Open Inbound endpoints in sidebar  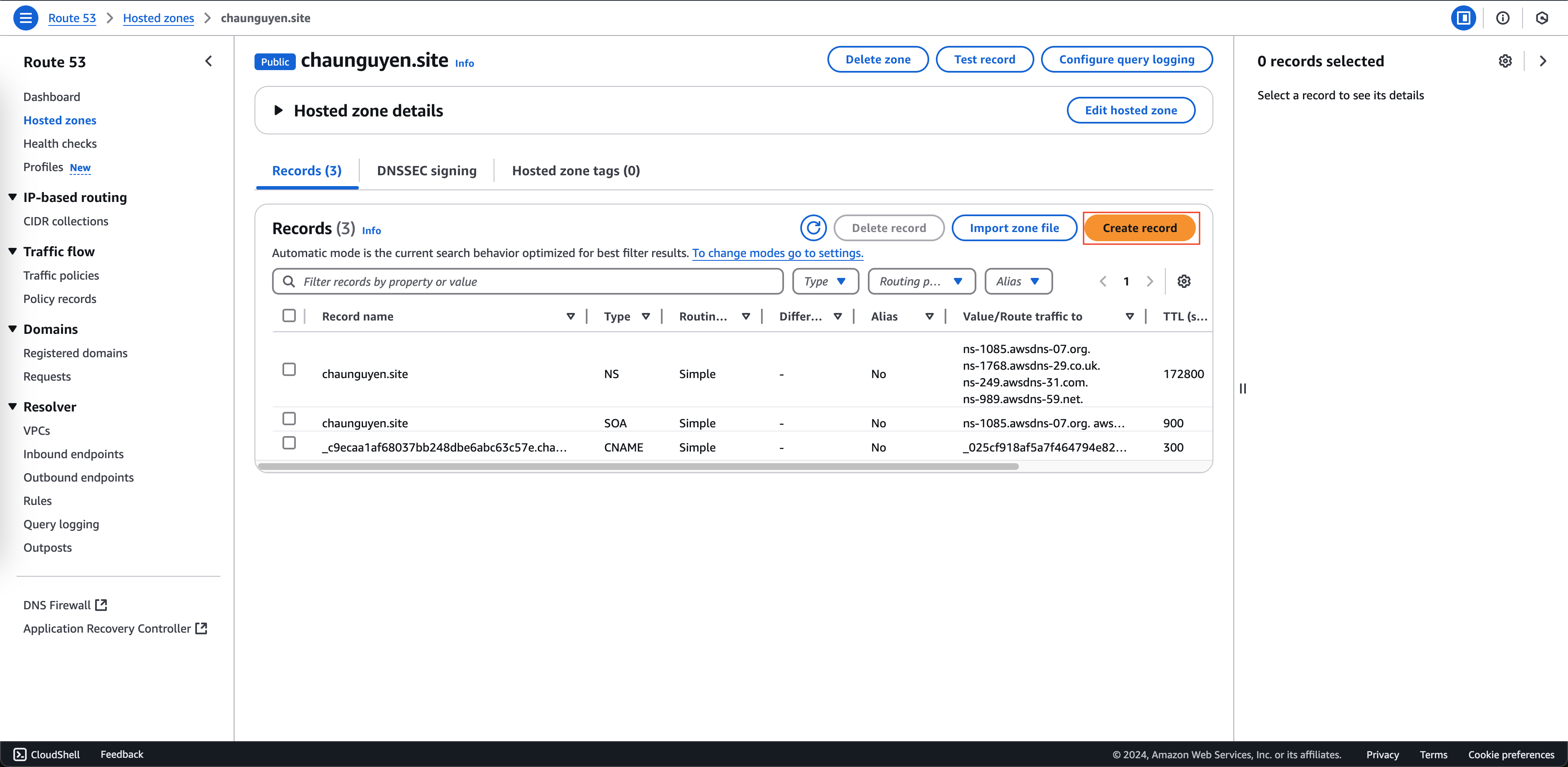coord(73,454)
